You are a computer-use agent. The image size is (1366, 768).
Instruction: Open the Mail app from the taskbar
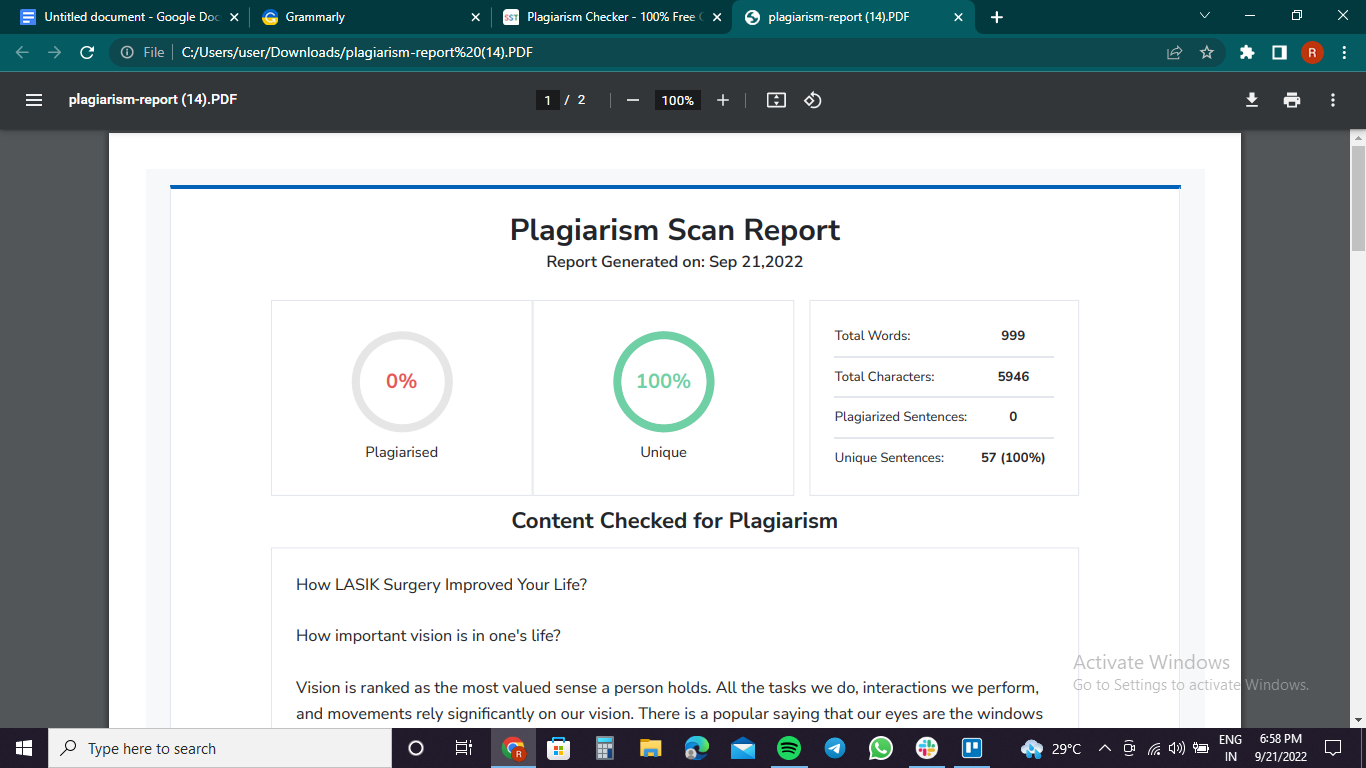[x=742, y=748]
